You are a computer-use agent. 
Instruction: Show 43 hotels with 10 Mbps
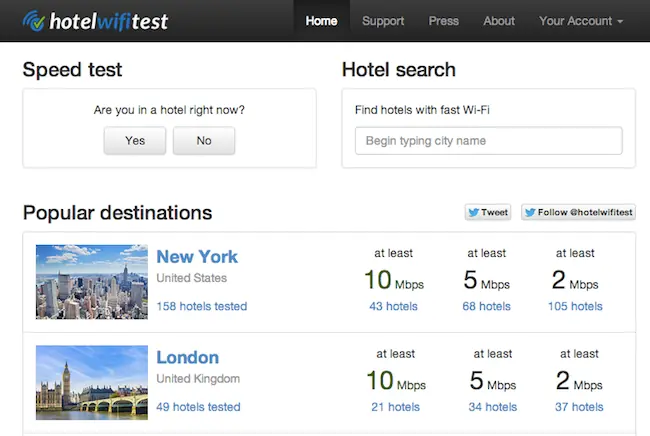coord(393,306)
